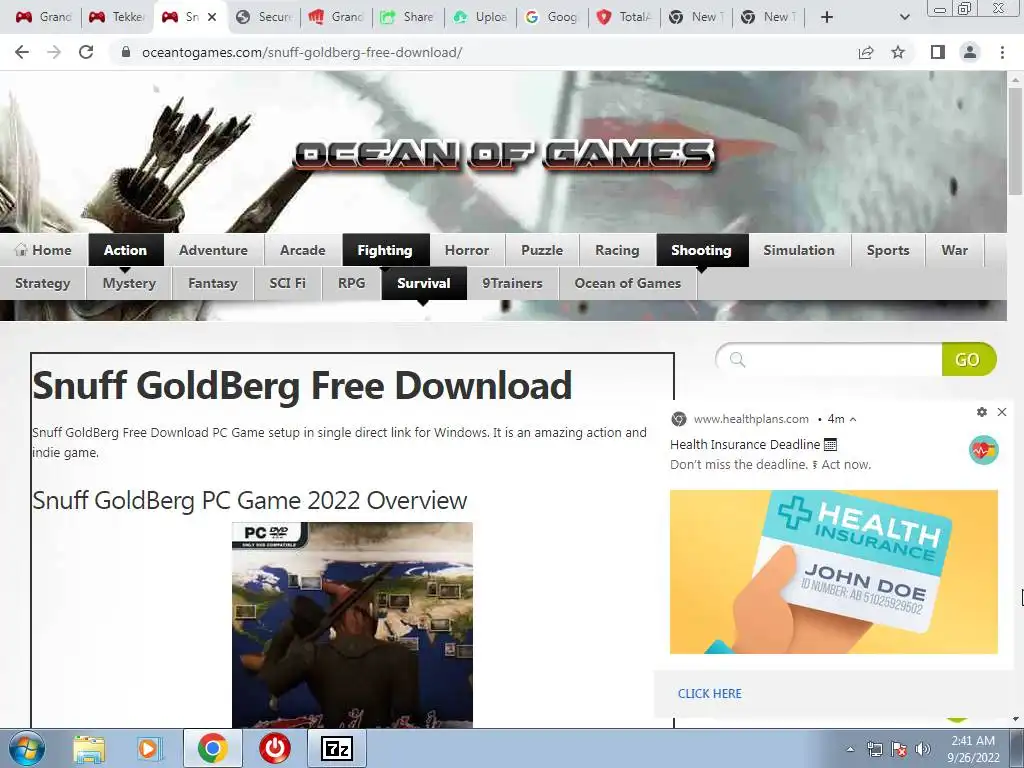The height and width of the screenshot is (768, 1024).
Task: Open notification settings gear icon
Action: 982,412
